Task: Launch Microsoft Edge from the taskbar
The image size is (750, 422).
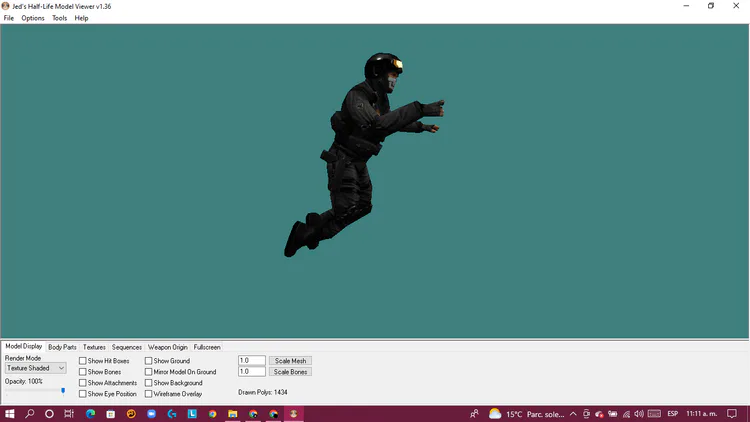Action: 90,414
